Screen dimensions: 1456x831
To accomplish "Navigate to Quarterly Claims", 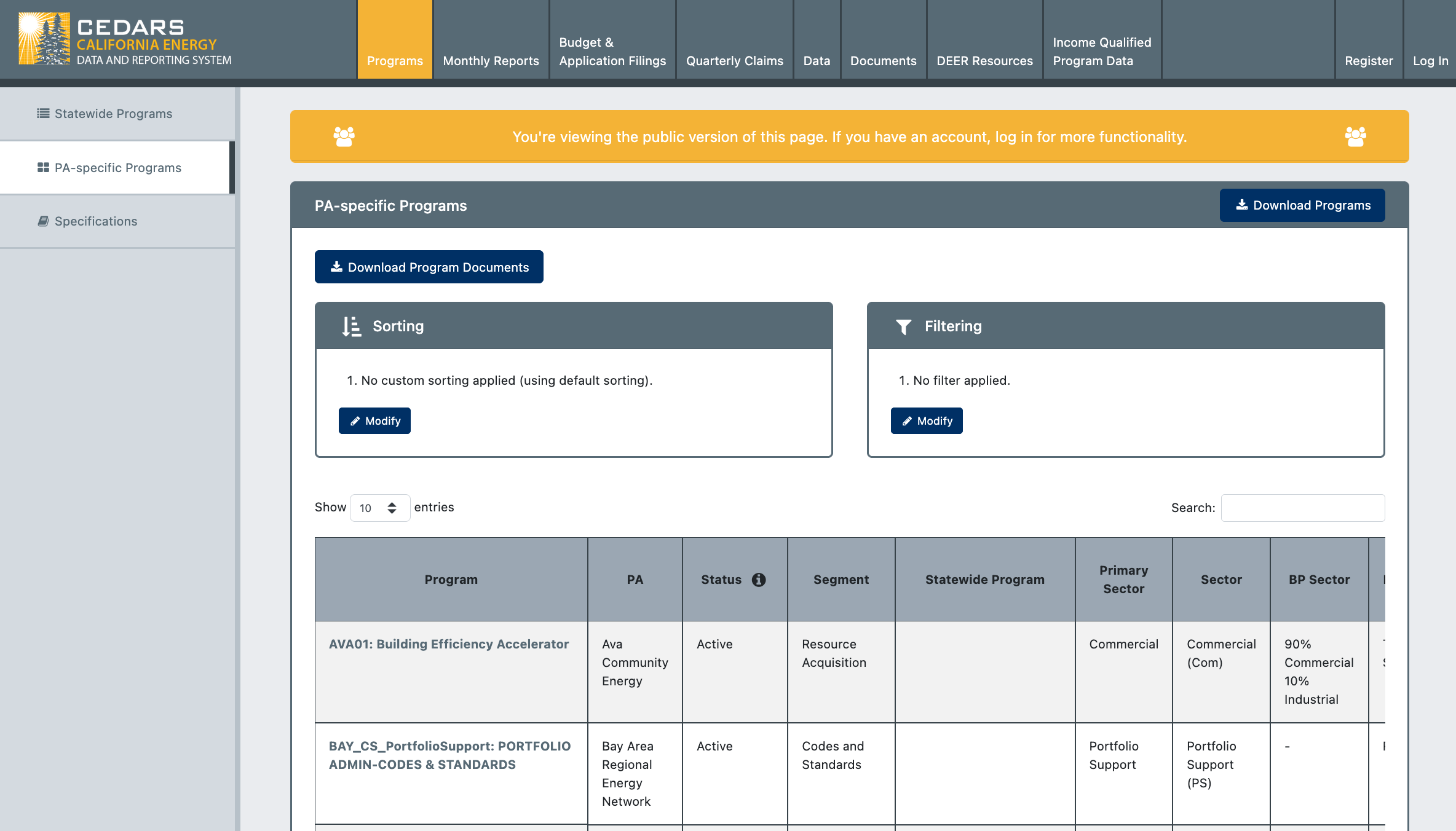I will tap(735, 39).
